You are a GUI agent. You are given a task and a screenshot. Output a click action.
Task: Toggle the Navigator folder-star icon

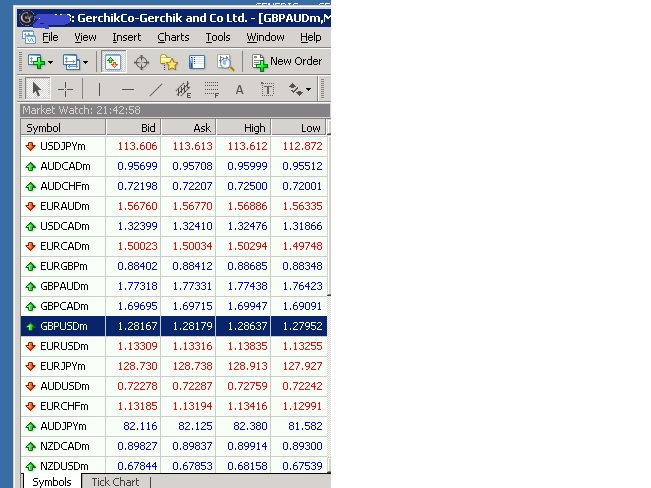click(169, 62)
